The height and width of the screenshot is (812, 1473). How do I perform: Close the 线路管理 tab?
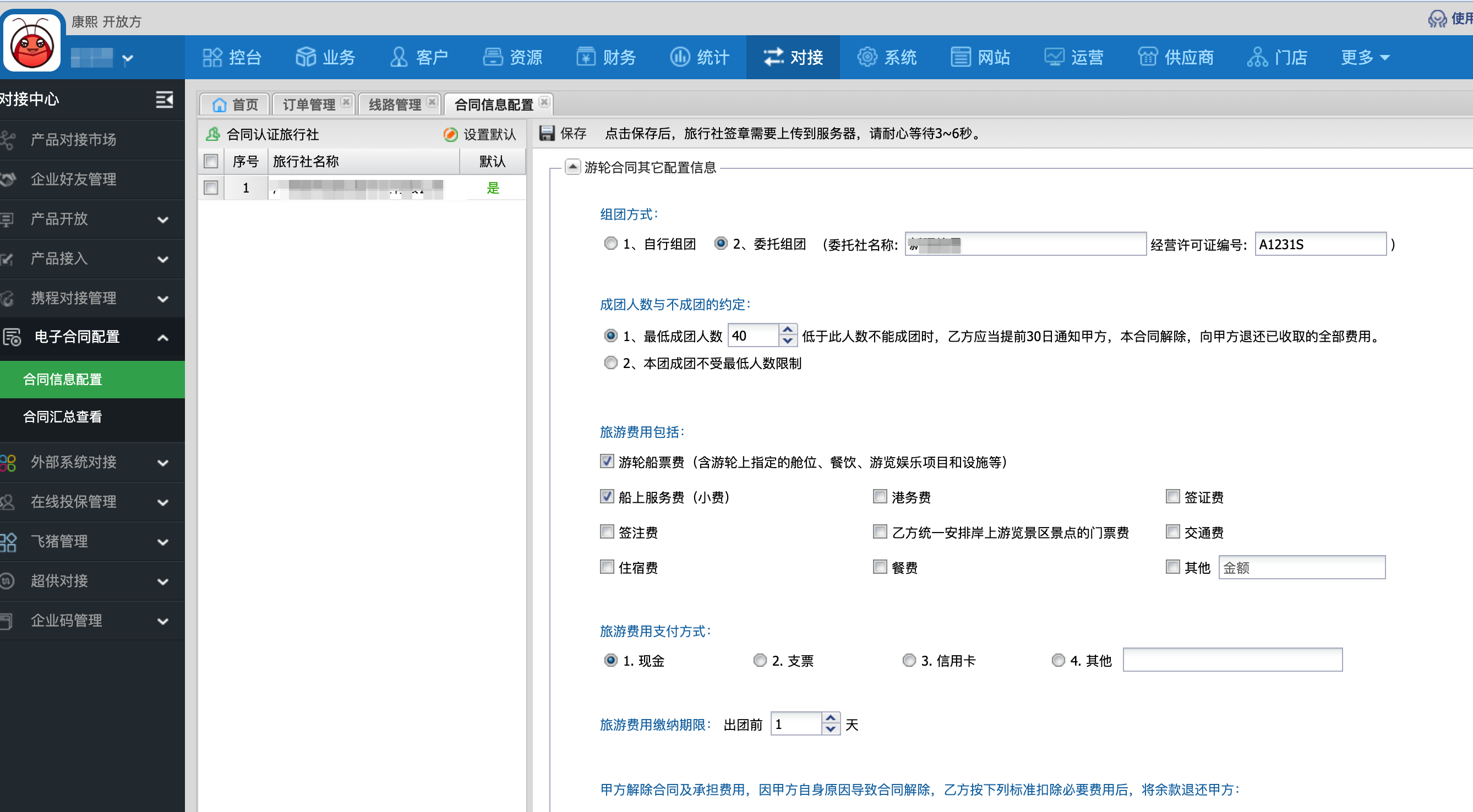pyautogui.click(x=432, y=102)
